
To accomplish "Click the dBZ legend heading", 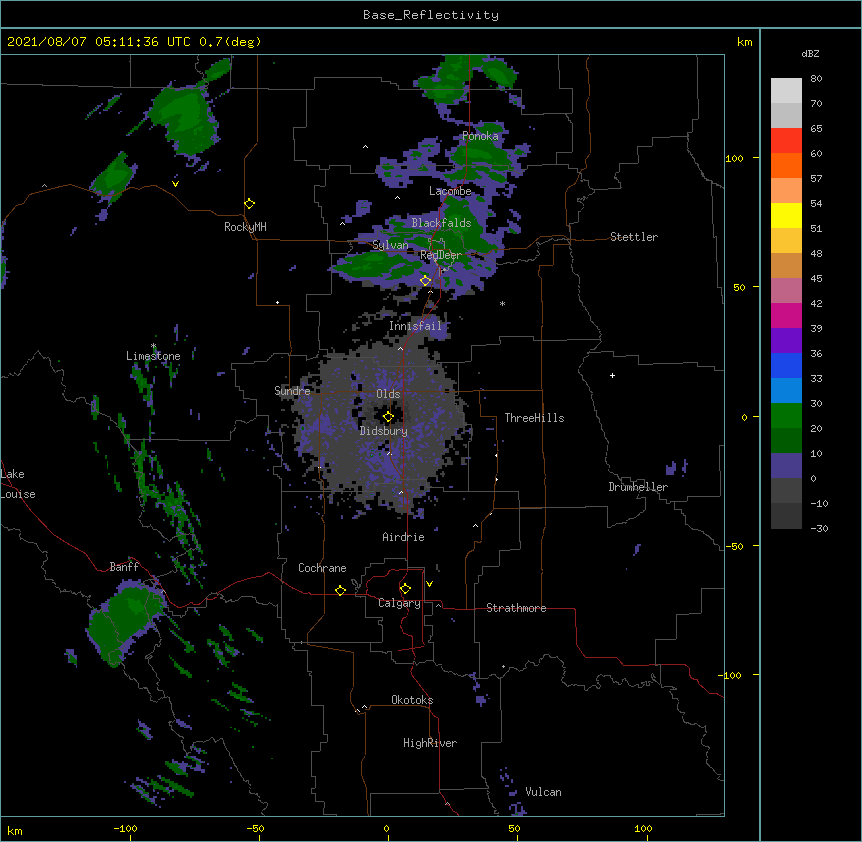I will point(810,53).
